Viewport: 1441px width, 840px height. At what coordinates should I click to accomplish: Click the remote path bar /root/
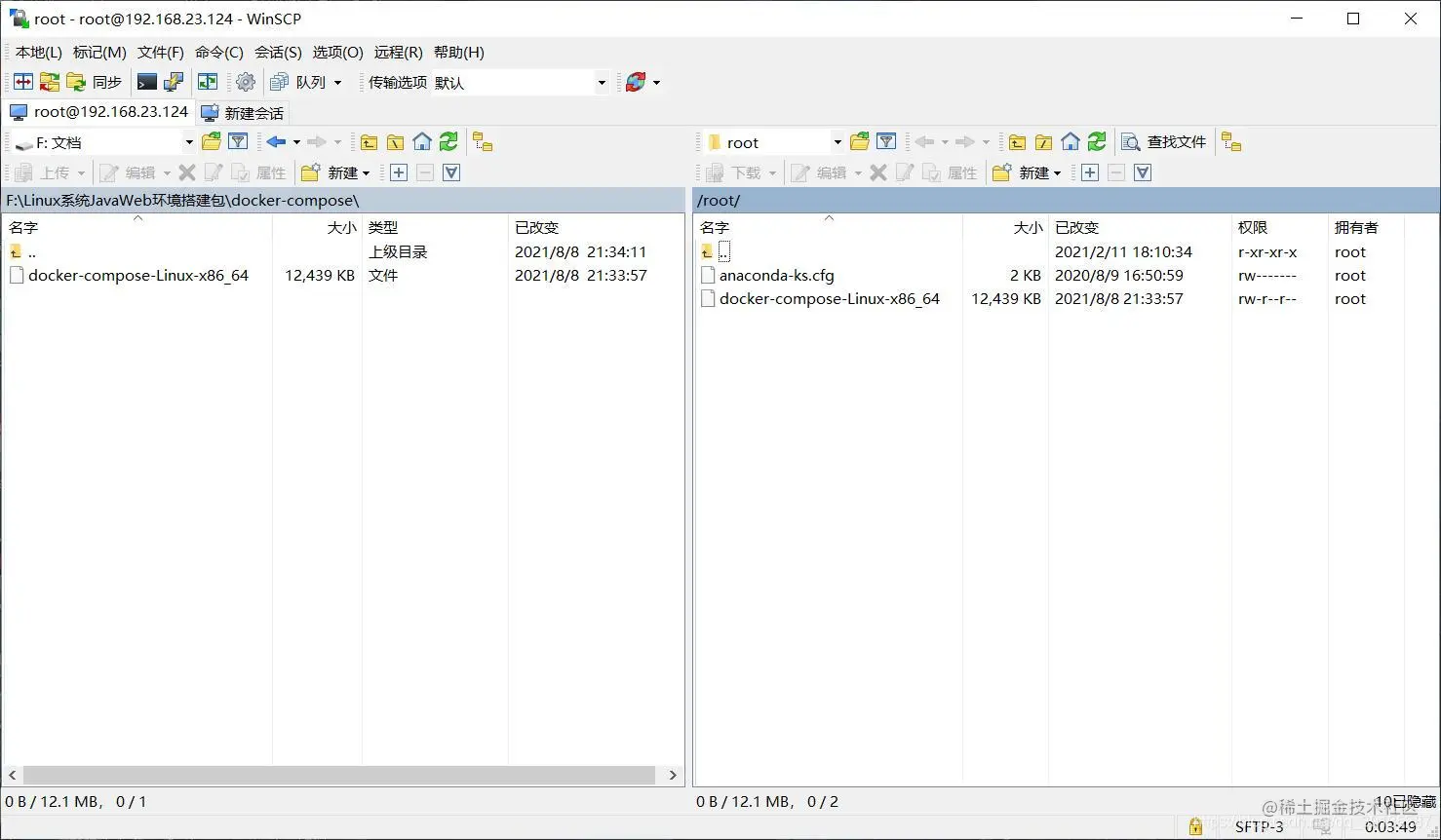tap(1066, 201)
